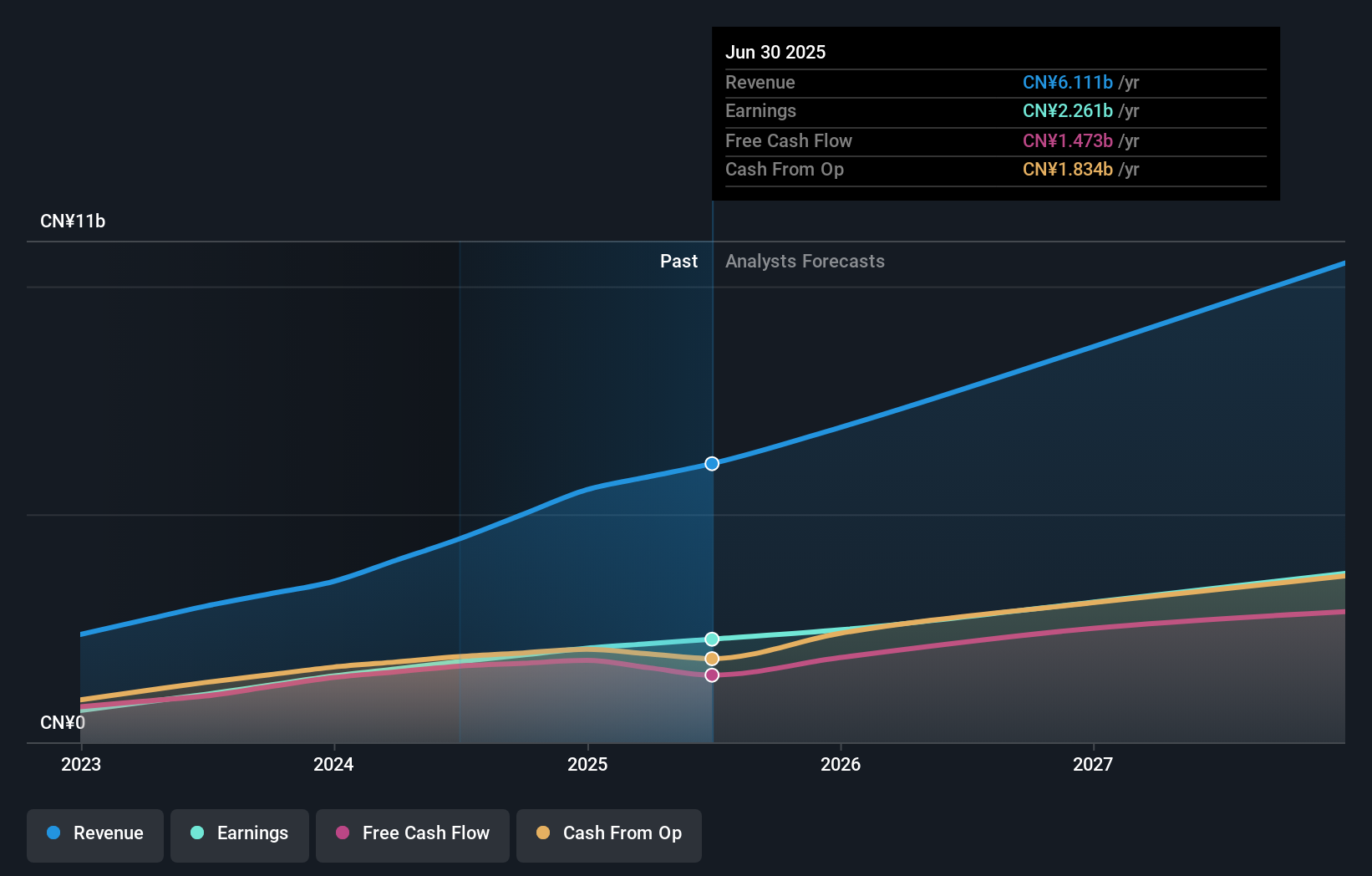Click the Past section label
Viewport: 1372px width, 876px height.
pyautogui.click(x=678, y=262)
